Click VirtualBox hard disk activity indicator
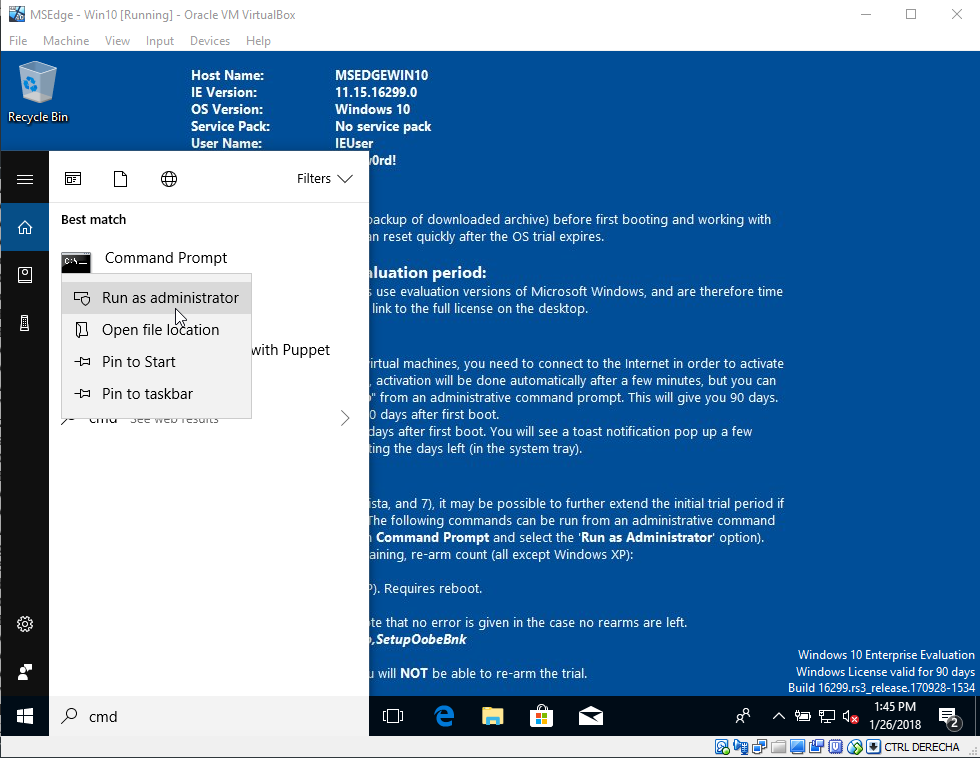The image size is (980, 758). pyautogui.click(x=722, y=747)
